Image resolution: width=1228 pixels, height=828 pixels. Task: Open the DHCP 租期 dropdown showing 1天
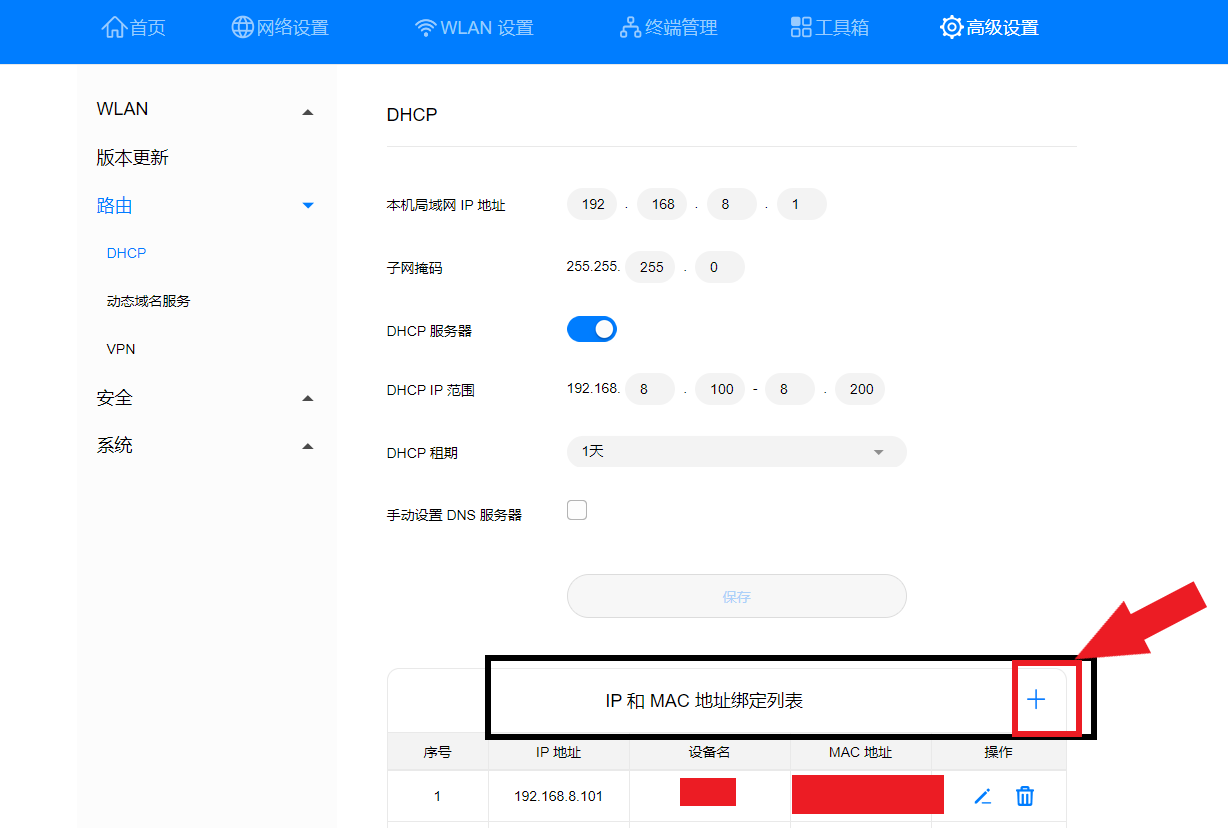click(737, 452)
